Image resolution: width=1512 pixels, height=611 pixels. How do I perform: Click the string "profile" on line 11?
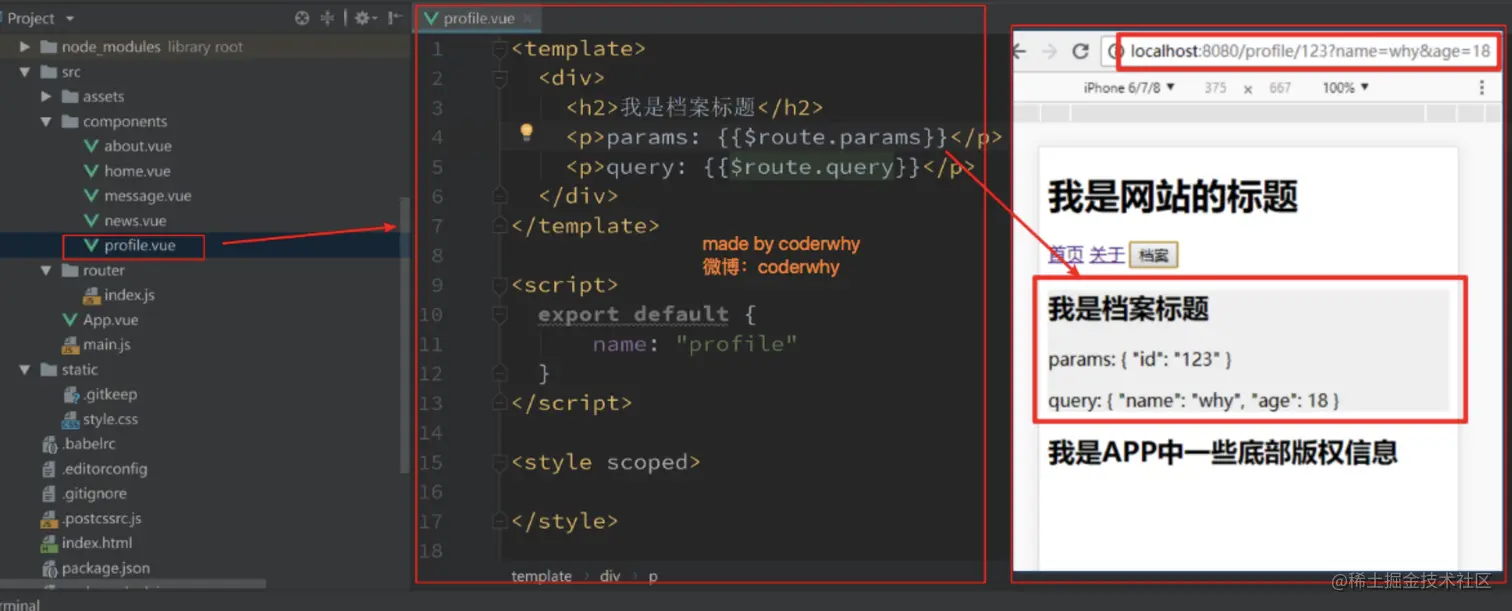pyautogui.click(x=736, y=344)
